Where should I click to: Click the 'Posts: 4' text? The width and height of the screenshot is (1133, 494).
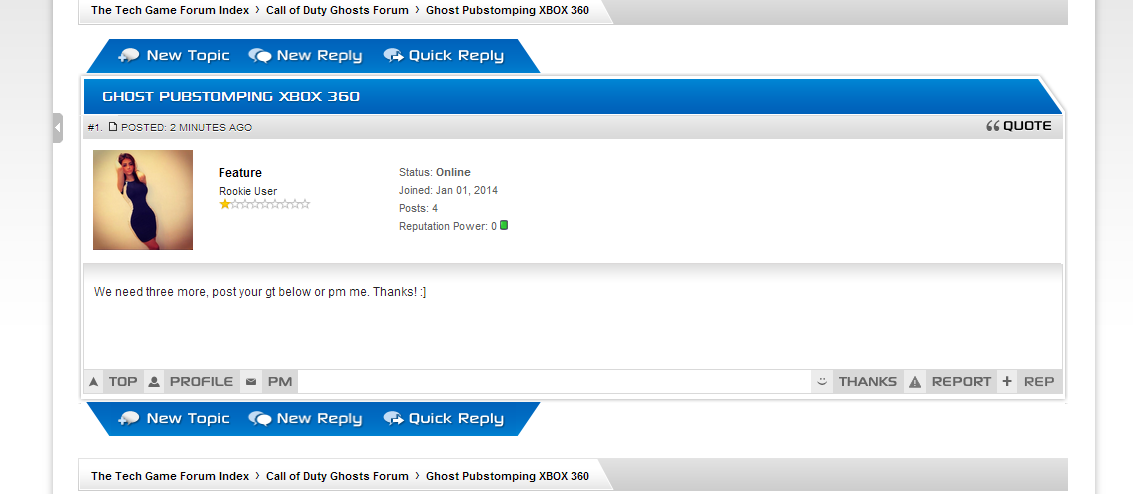click(418, 209)
